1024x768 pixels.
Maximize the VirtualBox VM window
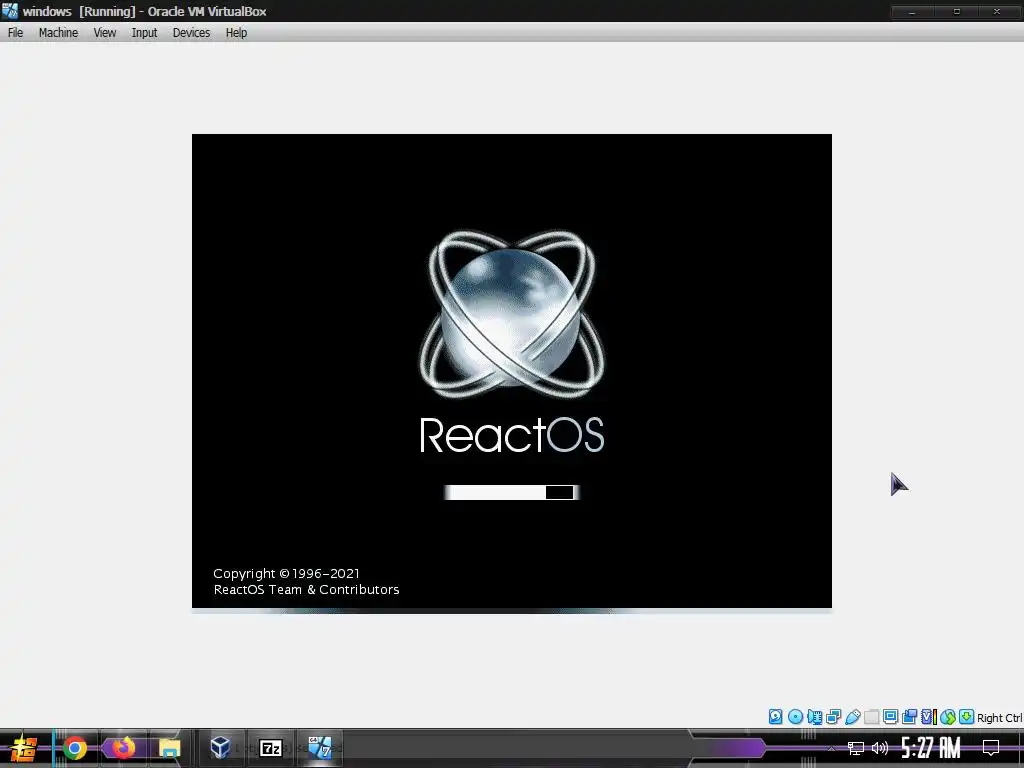tap(956, 12)
